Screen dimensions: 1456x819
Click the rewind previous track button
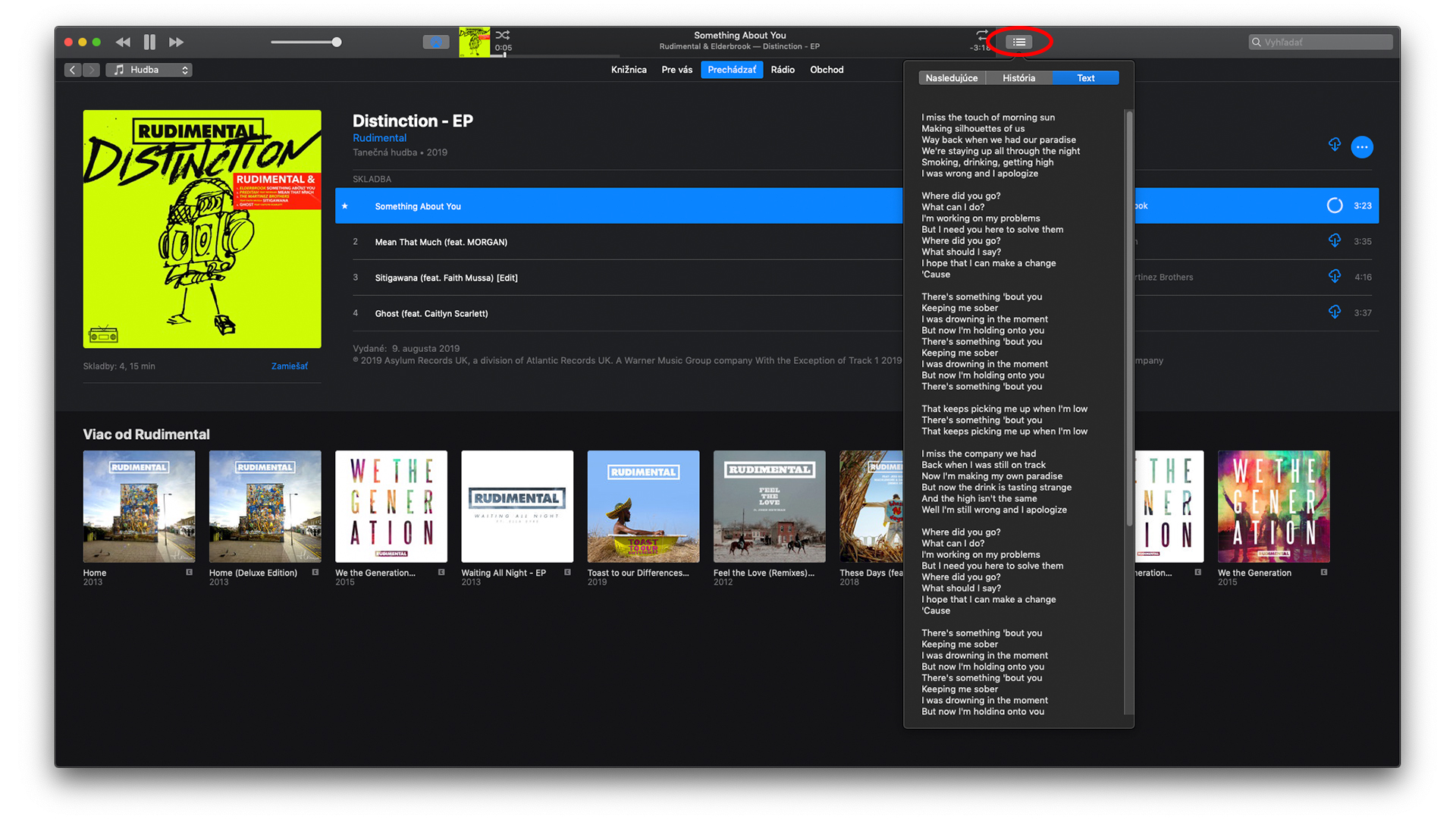click(x=123, y=42)
